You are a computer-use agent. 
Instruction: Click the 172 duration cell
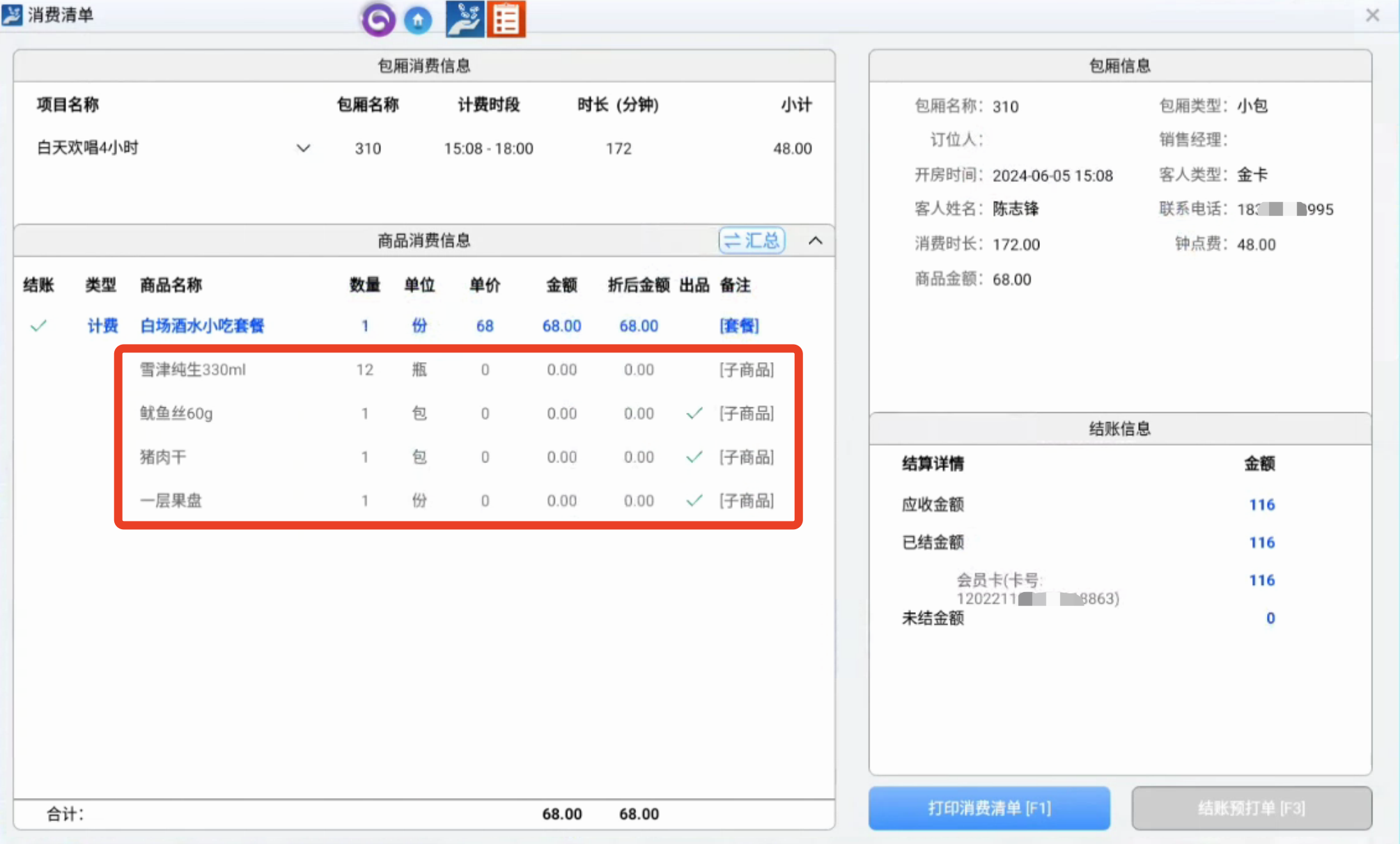point(619,148)
